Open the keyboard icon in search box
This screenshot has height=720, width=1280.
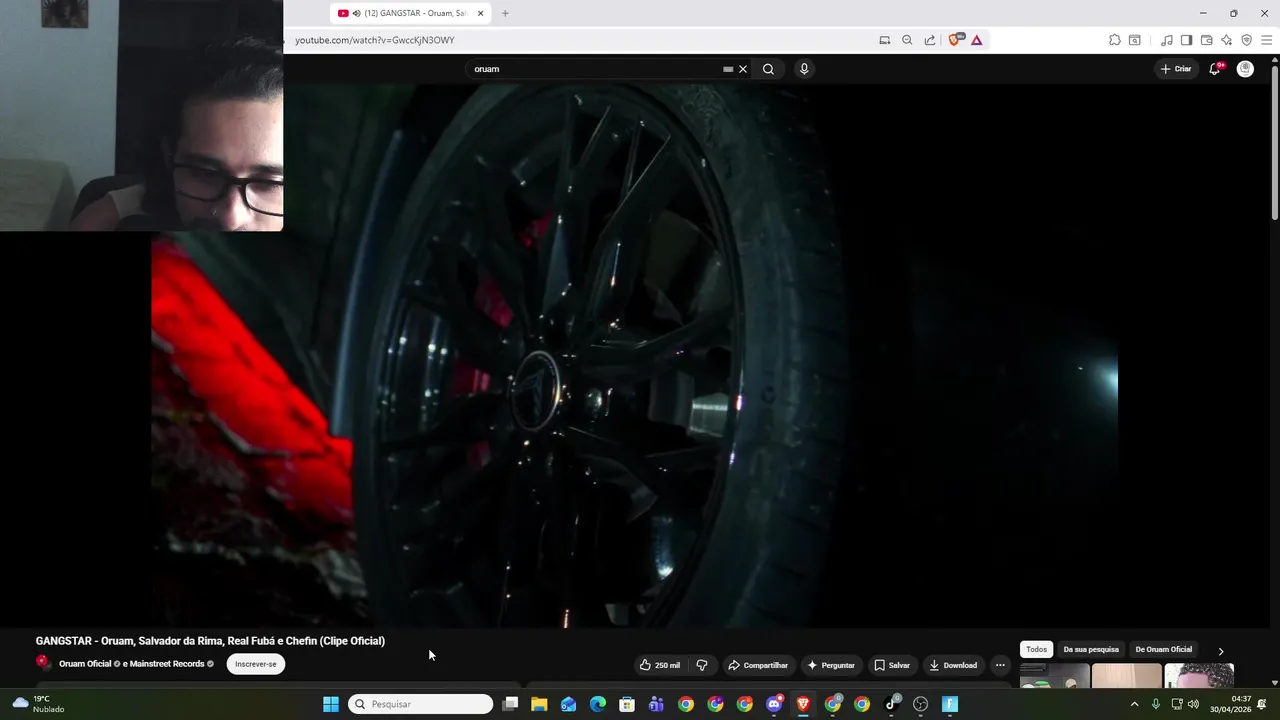click(728, 69)
